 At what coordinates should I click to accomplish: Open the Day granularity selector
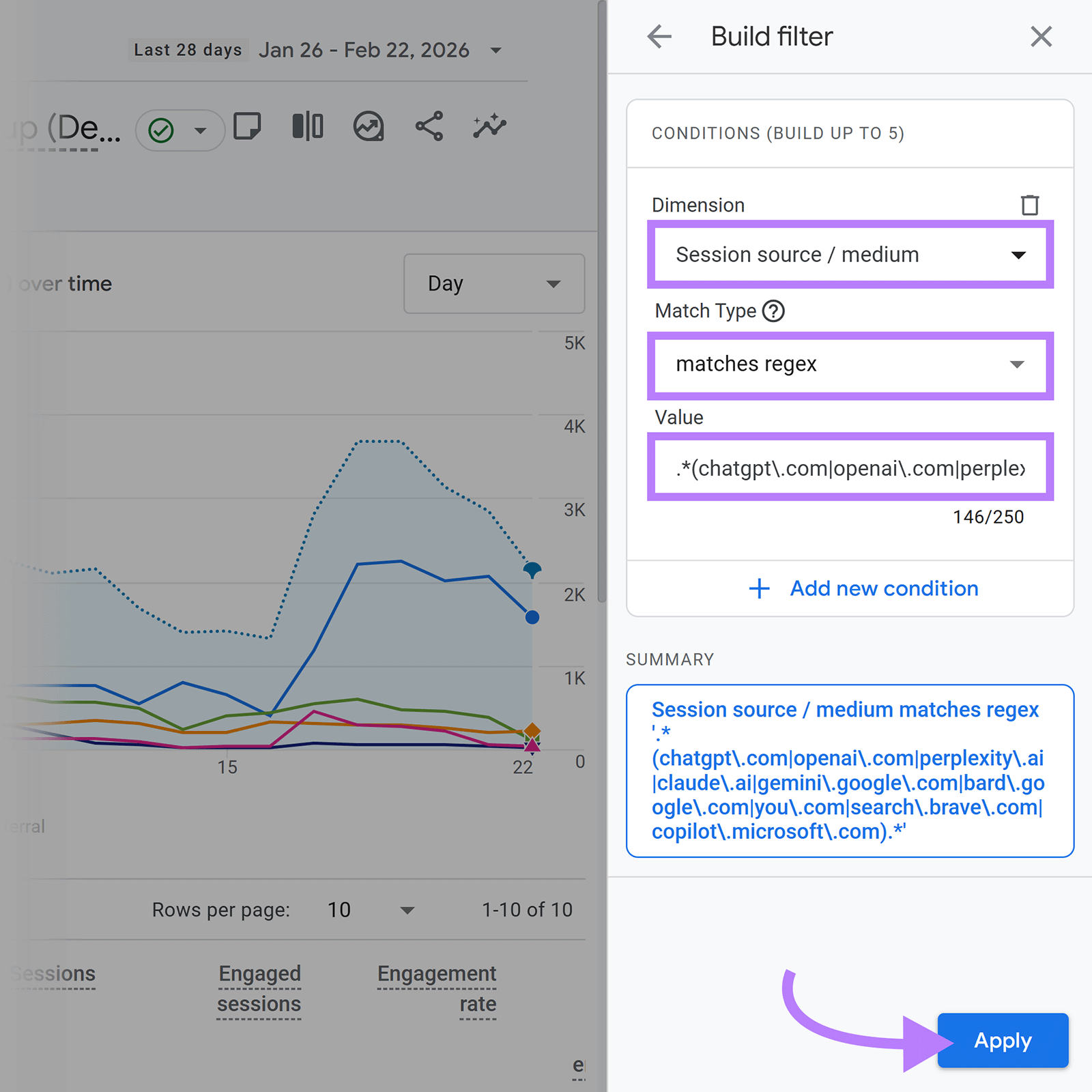coord(493,284)
